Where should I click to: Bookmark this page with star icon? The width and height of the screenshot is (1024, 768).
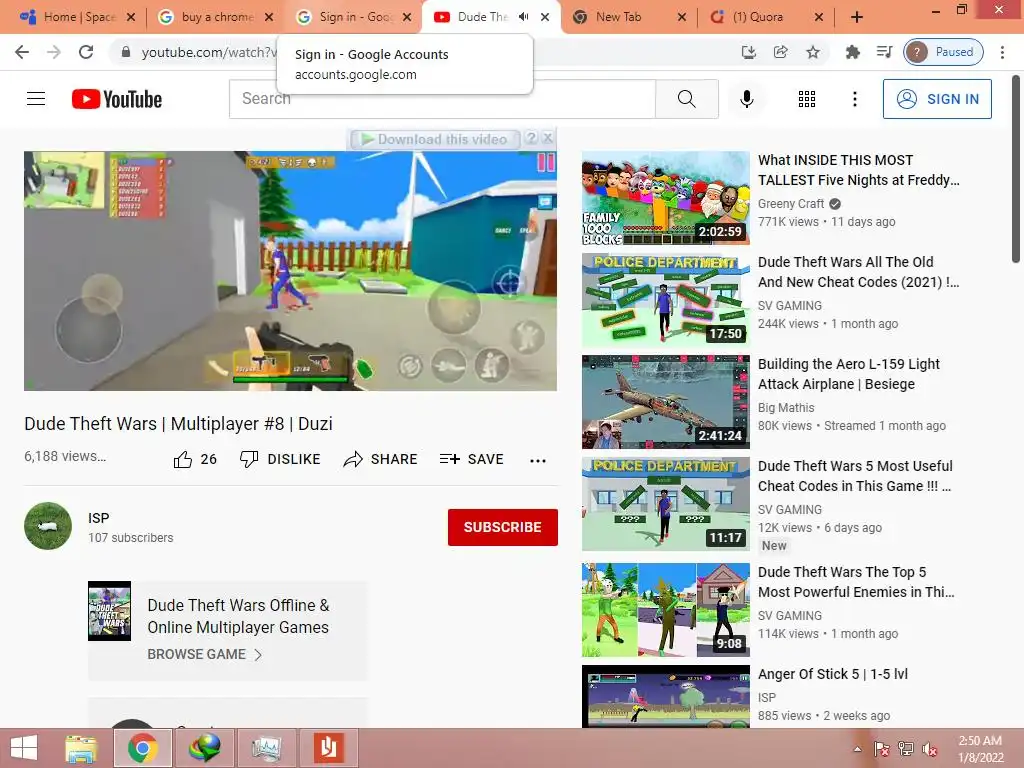click(812, 52)
